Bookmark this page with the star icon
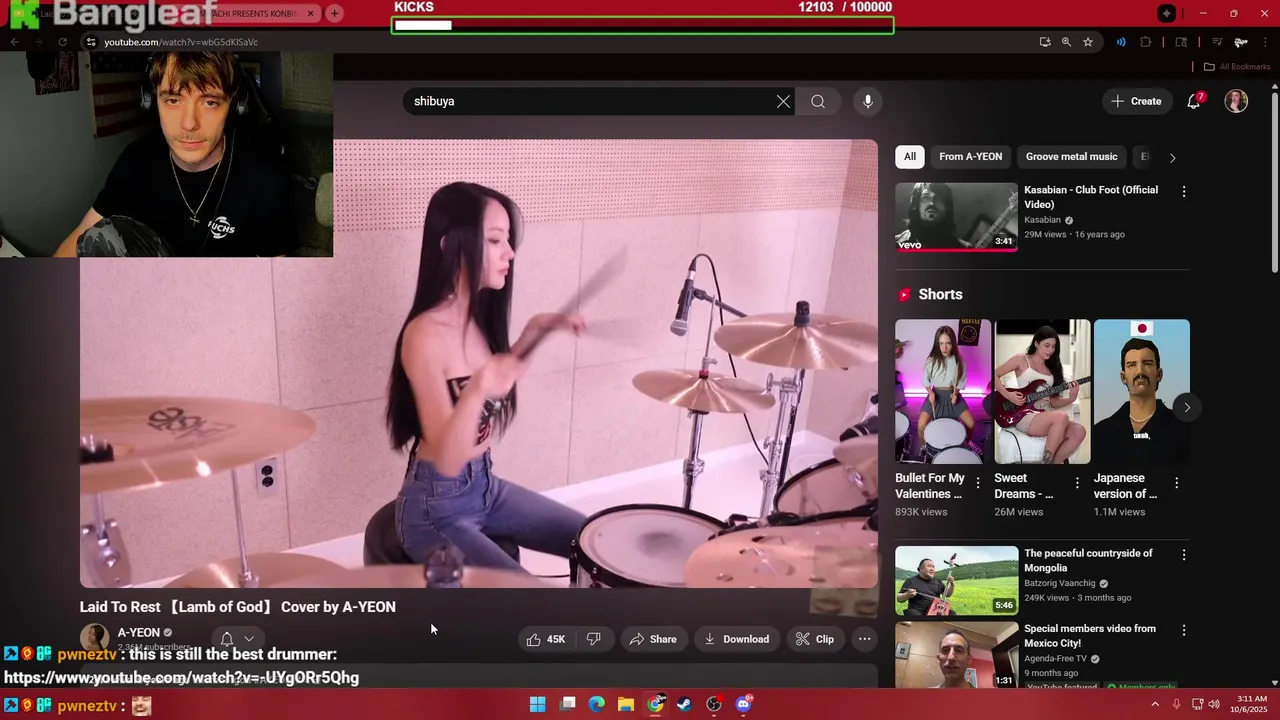Viewport: 1280px width, 720px height. pos(1088,42)
